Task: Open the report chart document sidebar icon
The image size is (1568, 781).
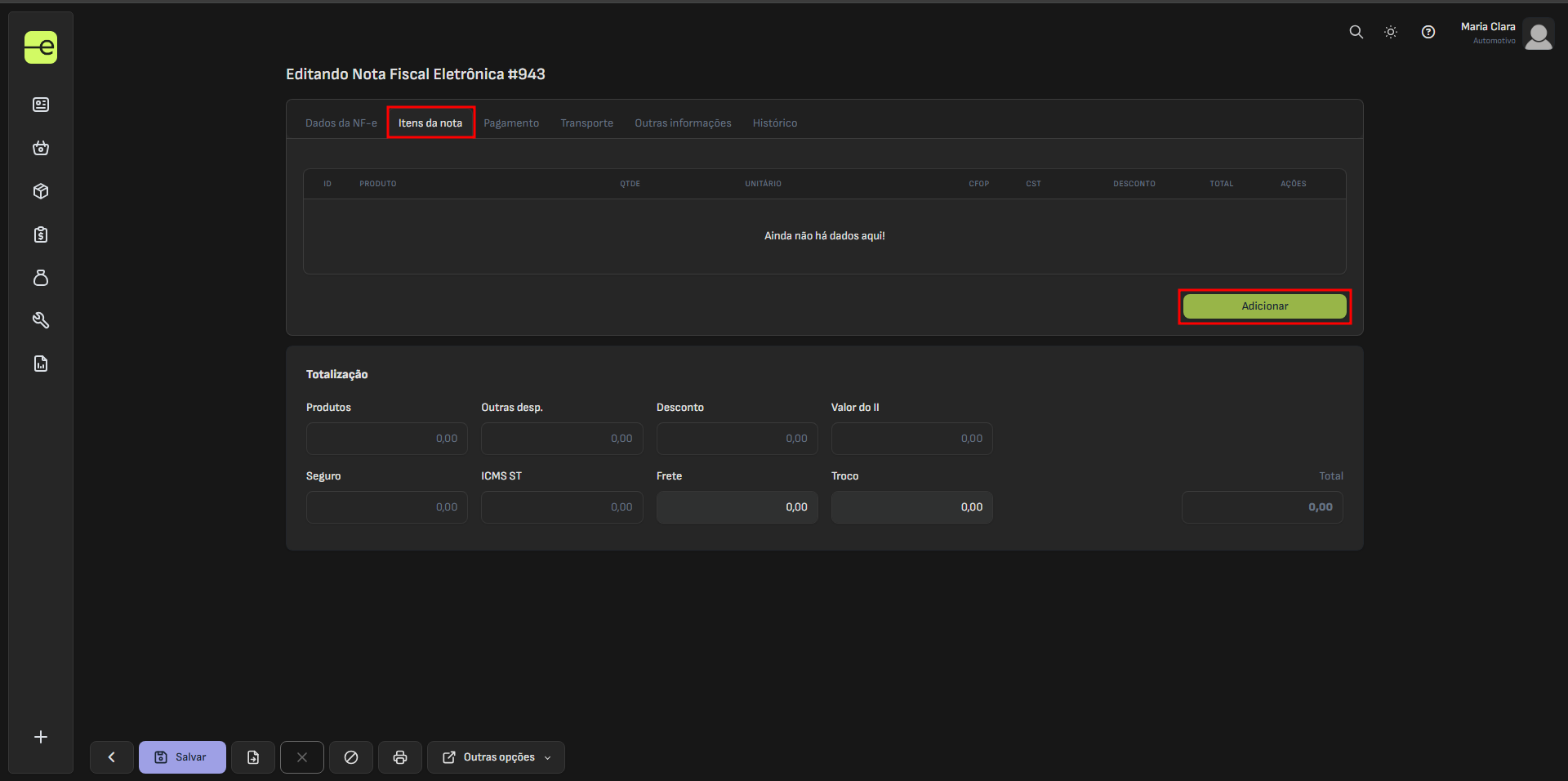Action: pyautogui.click(x=41, y=364)
